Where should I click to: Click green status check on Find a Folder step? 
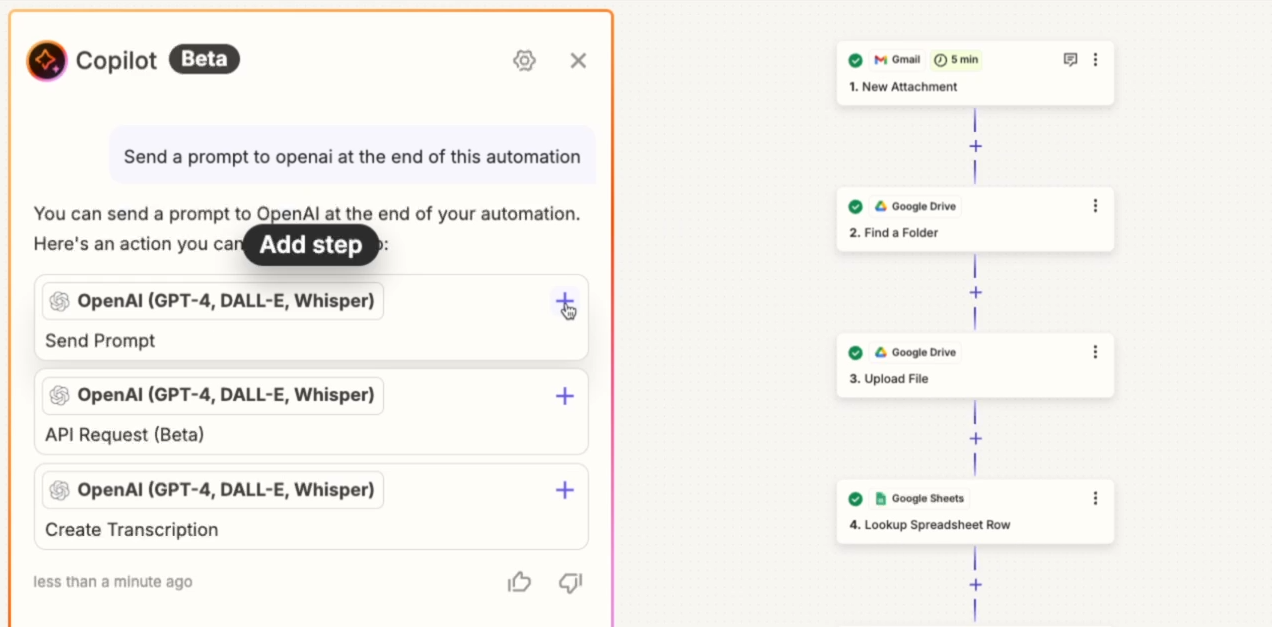point(855,206)
